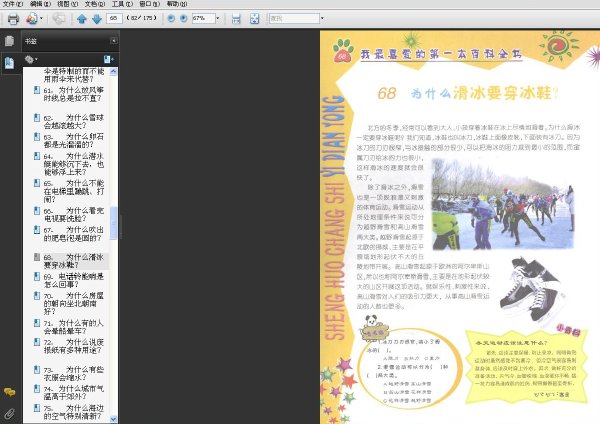Viewport: 600px width, 424px height.
Task: Click bookmark icon for item 67 肥皂泡
Action: point(37,230)
